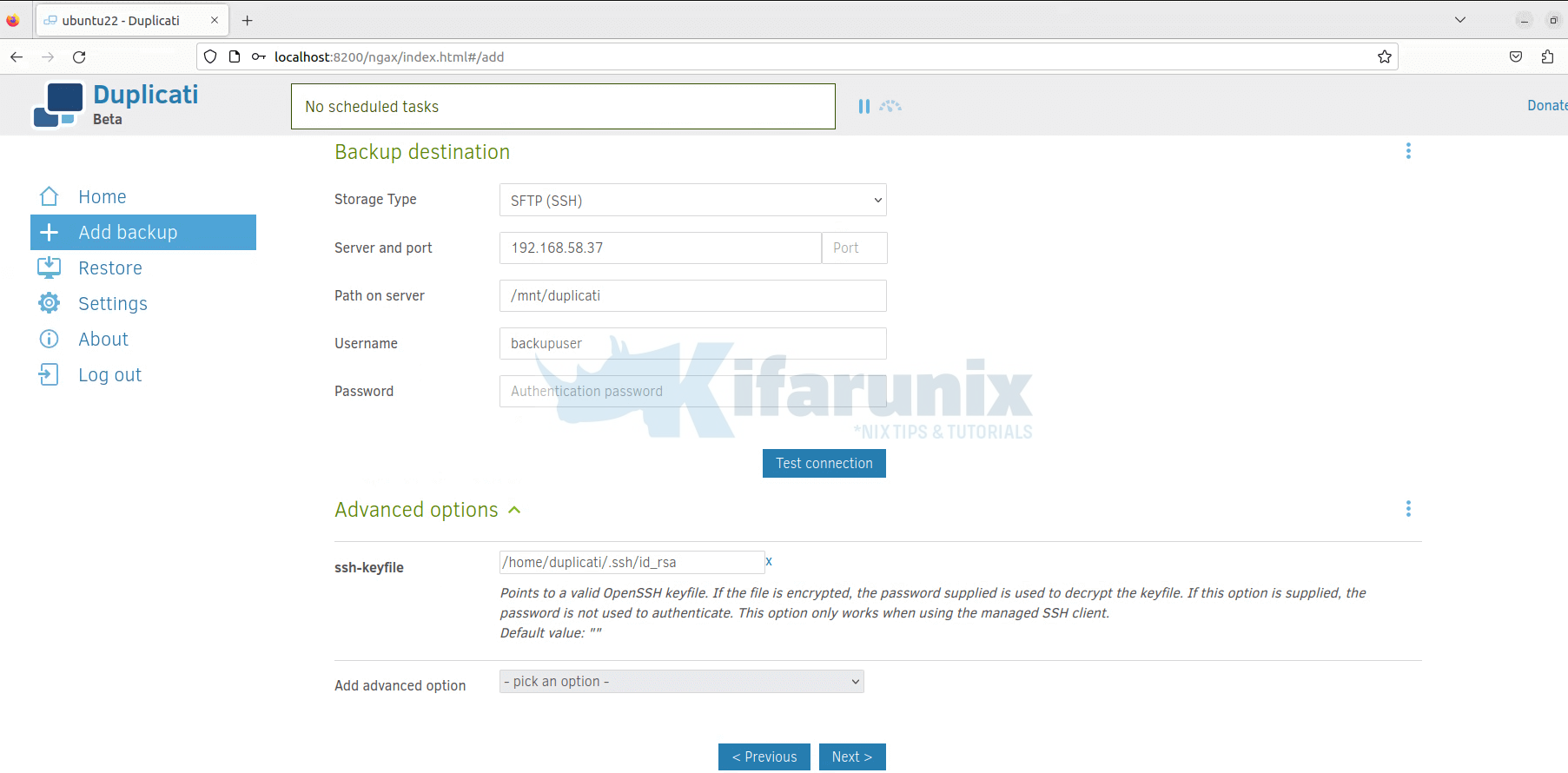
Task: Close the ubuntu22 - Duplicati tab
Action: pyautogui.click(x=215, y=20)
